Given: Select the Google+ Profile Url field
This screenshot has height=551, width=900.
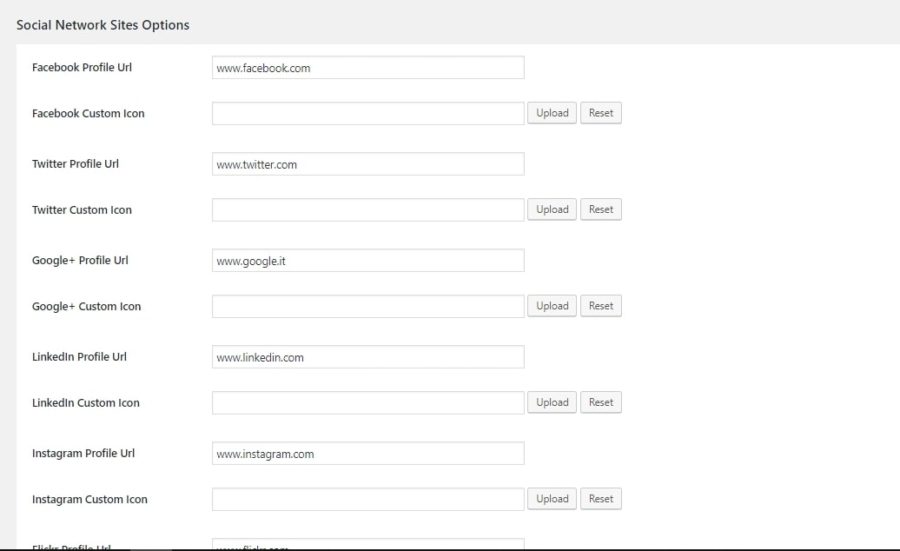Looking at the screenshot, I should pos(368,261).
